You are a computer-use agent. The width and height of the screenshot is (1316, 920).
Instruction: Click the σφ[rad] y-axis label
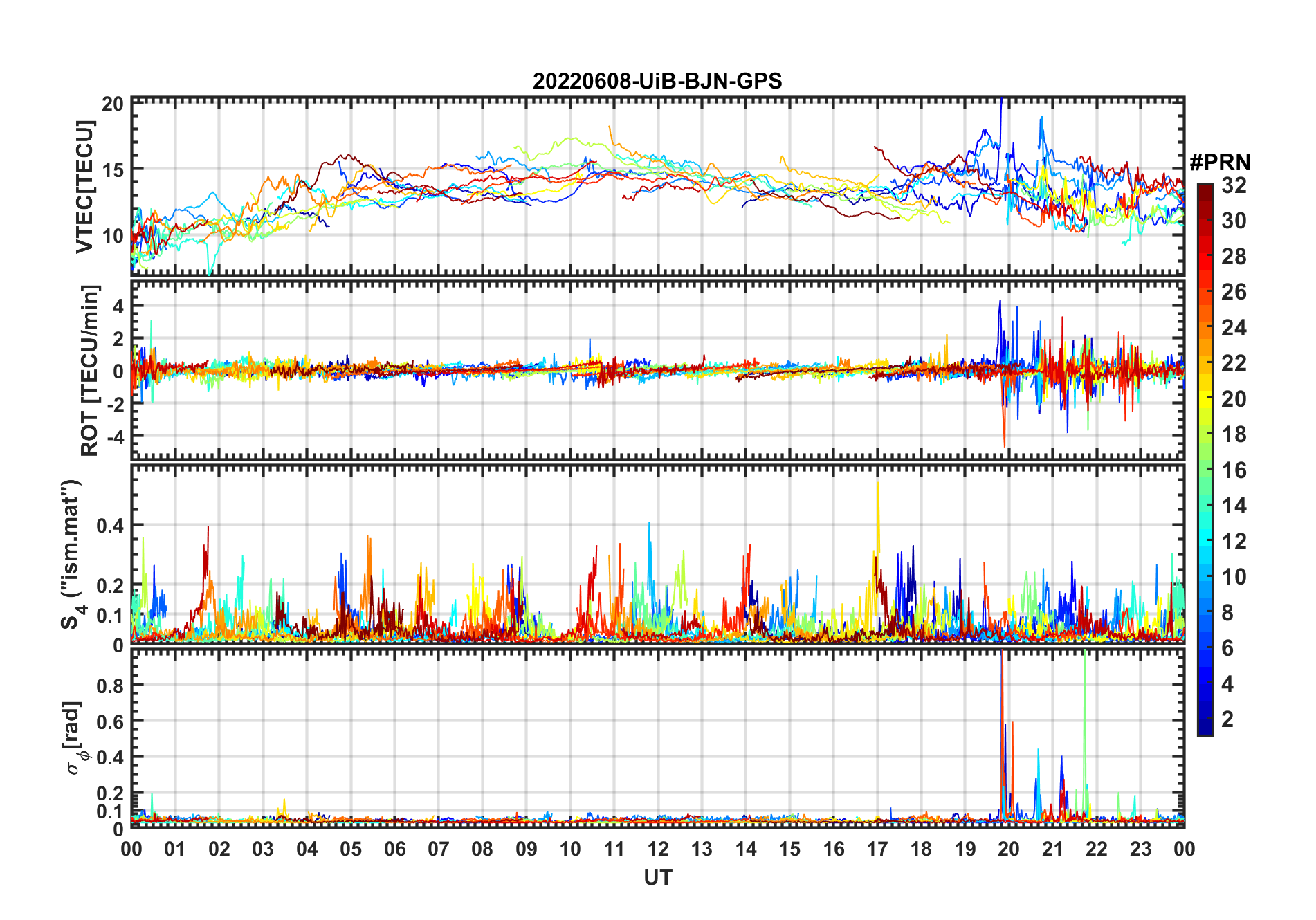point(75,738)
